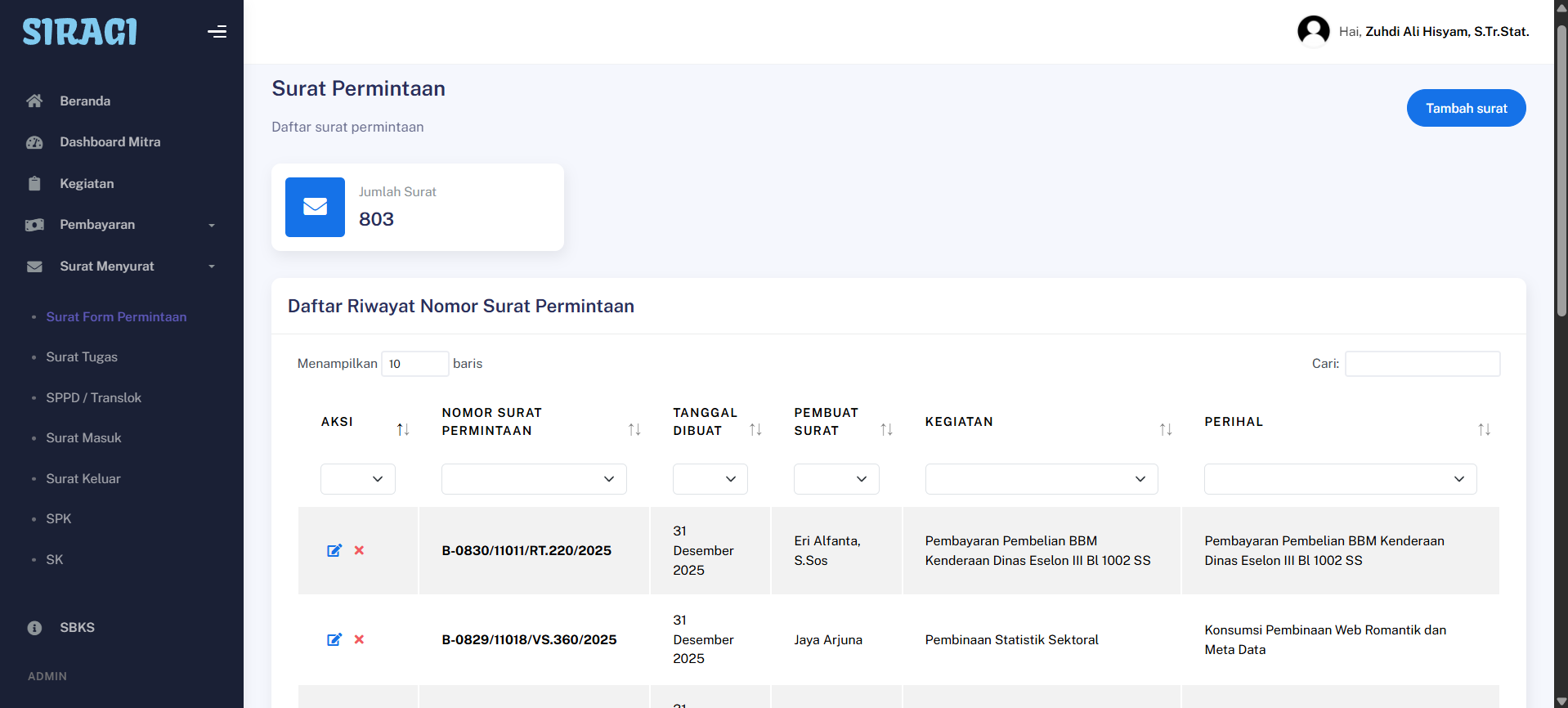The image size is (1568, 708).
Task: Open the Pembuat Surat filter dropdown
Action: point(836,479)
